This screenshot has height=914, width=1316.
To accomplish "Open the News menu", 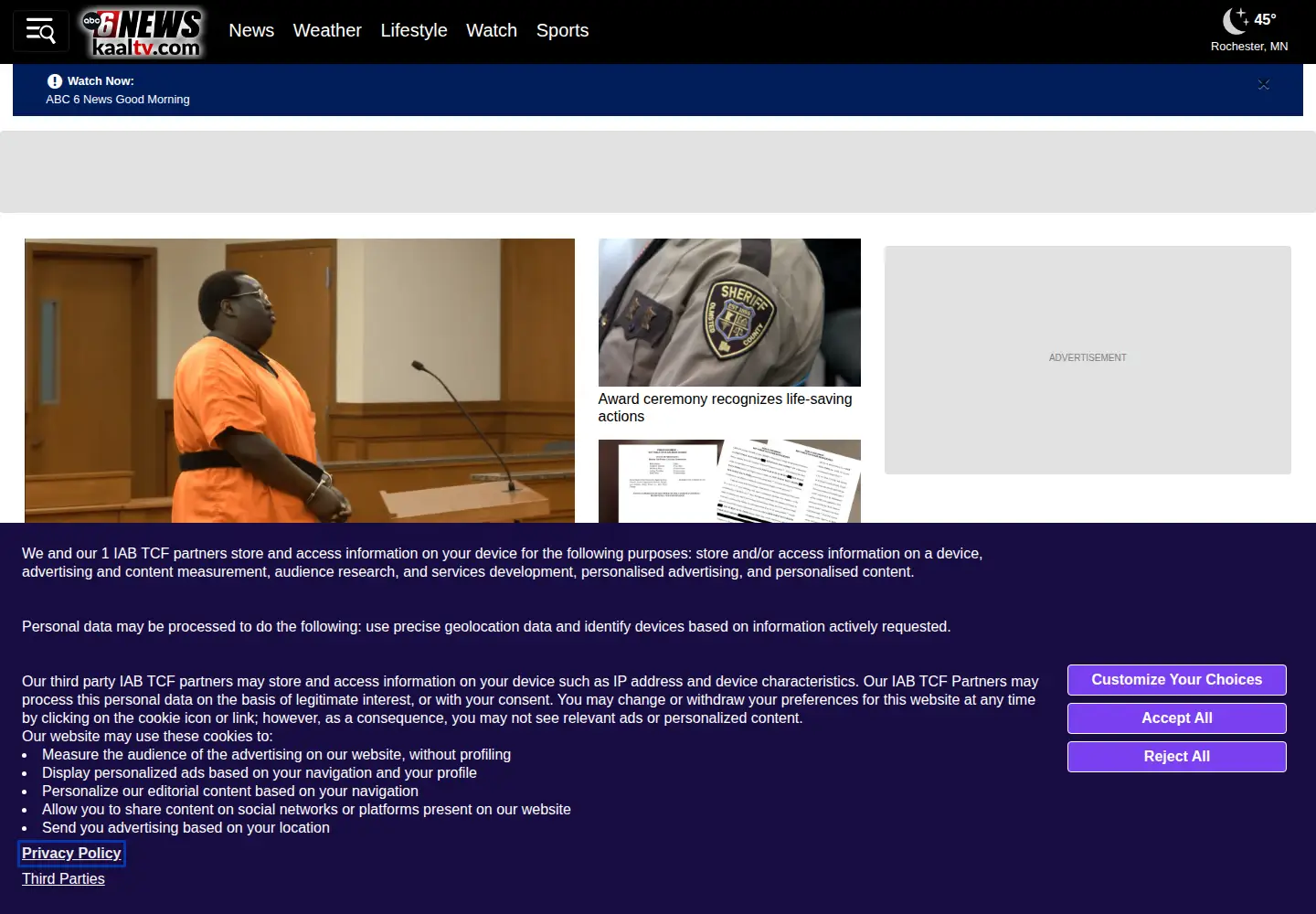I will [x=251, y=30].
